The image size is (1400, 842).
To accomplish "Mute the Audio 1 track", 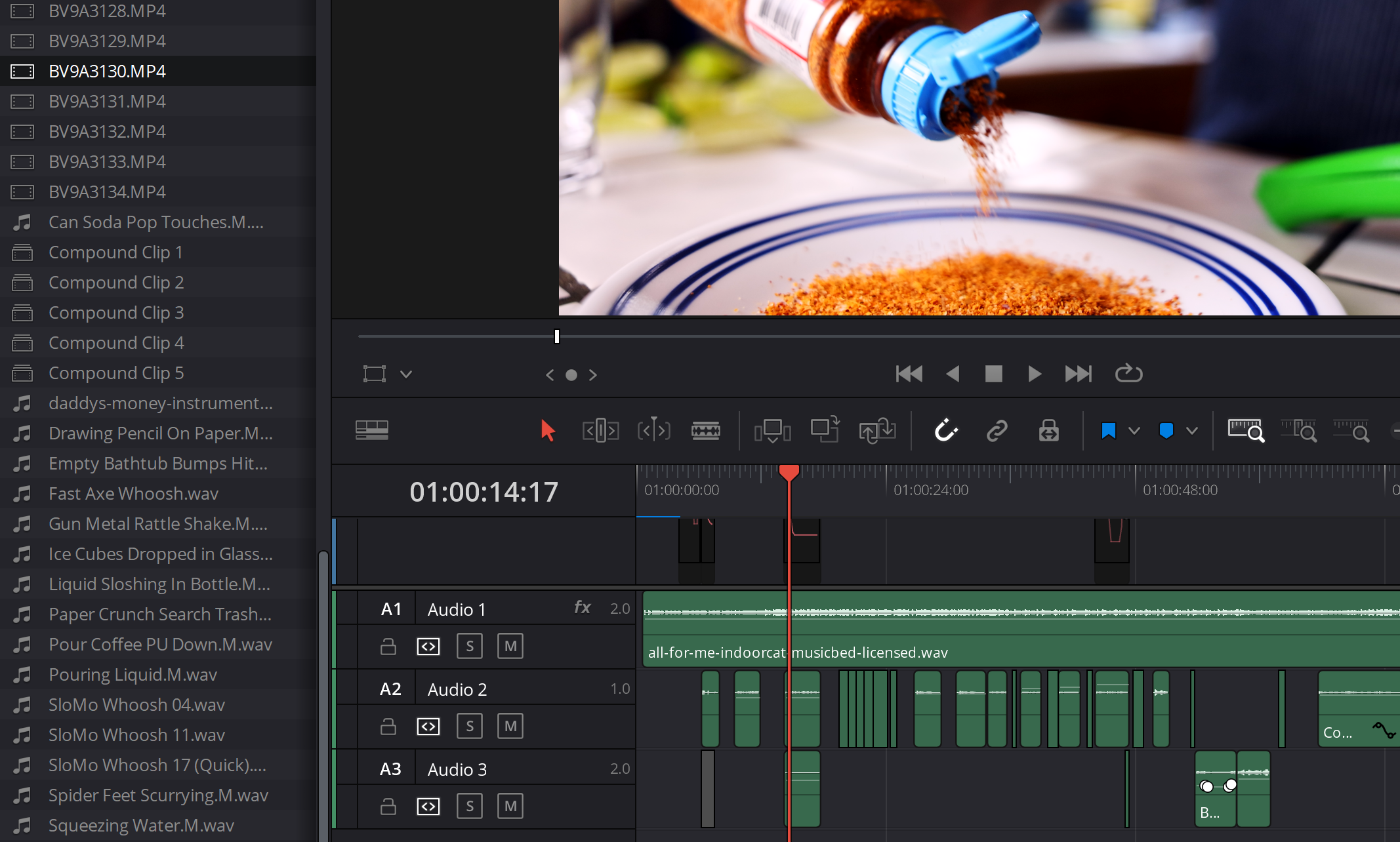I will 510,647.
